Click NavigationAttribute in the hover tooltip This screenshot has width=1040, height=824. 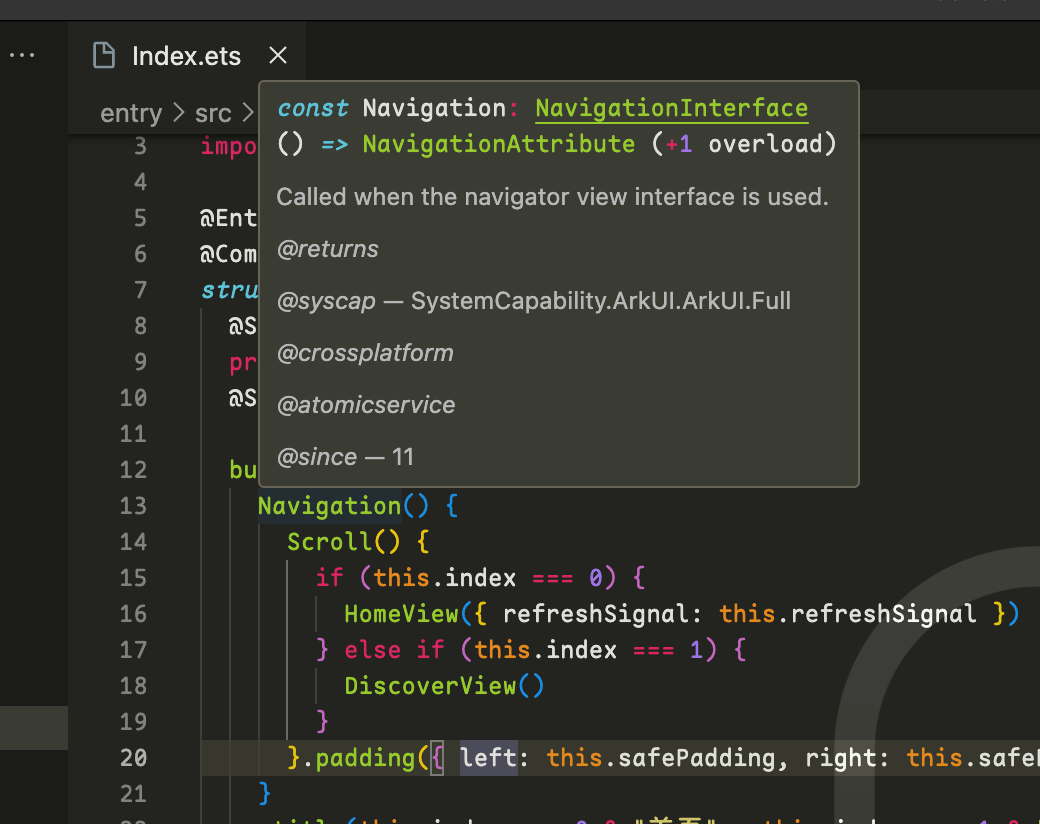[498, 144]
